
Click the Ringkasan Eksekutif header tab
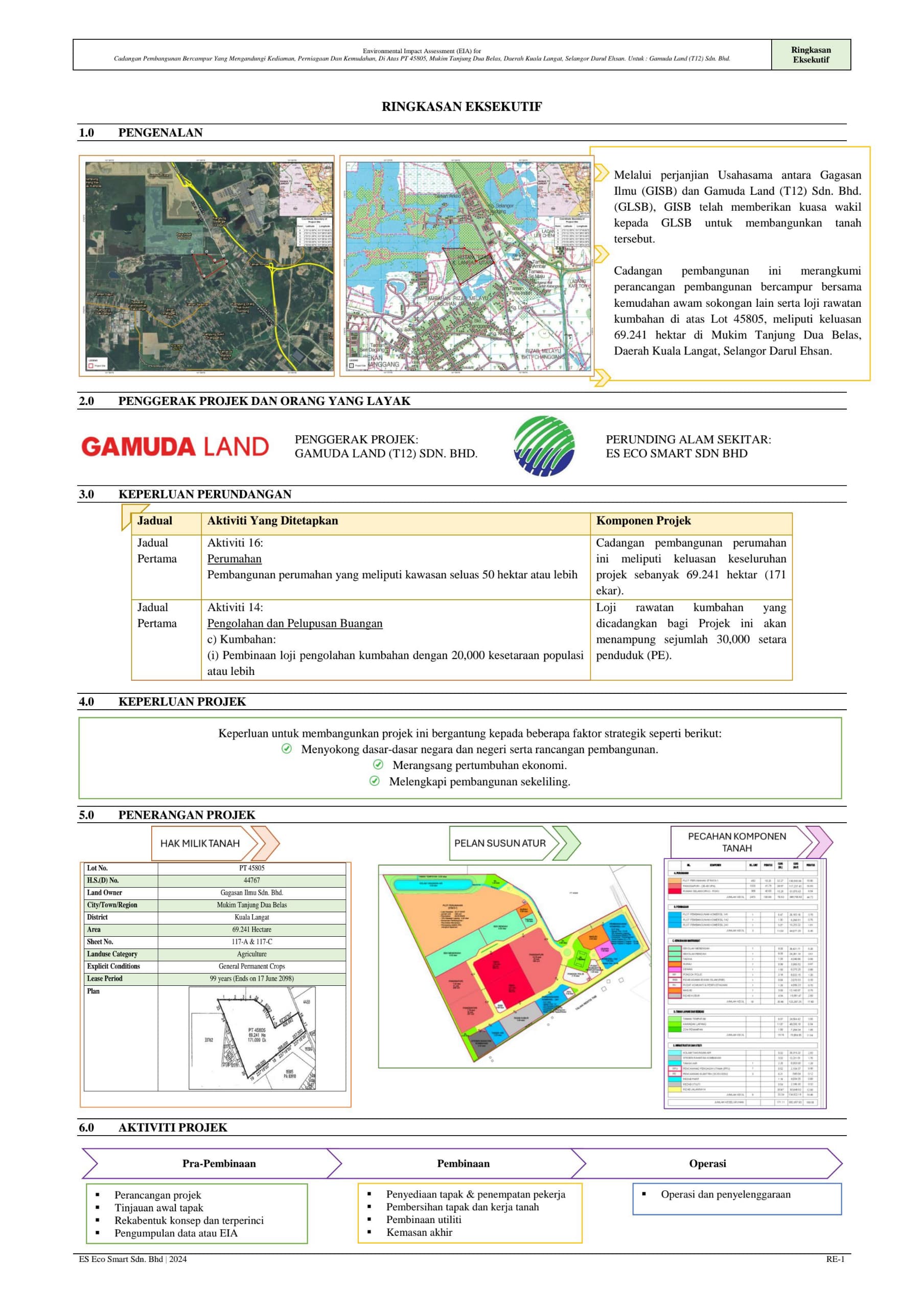pos(811,55)
